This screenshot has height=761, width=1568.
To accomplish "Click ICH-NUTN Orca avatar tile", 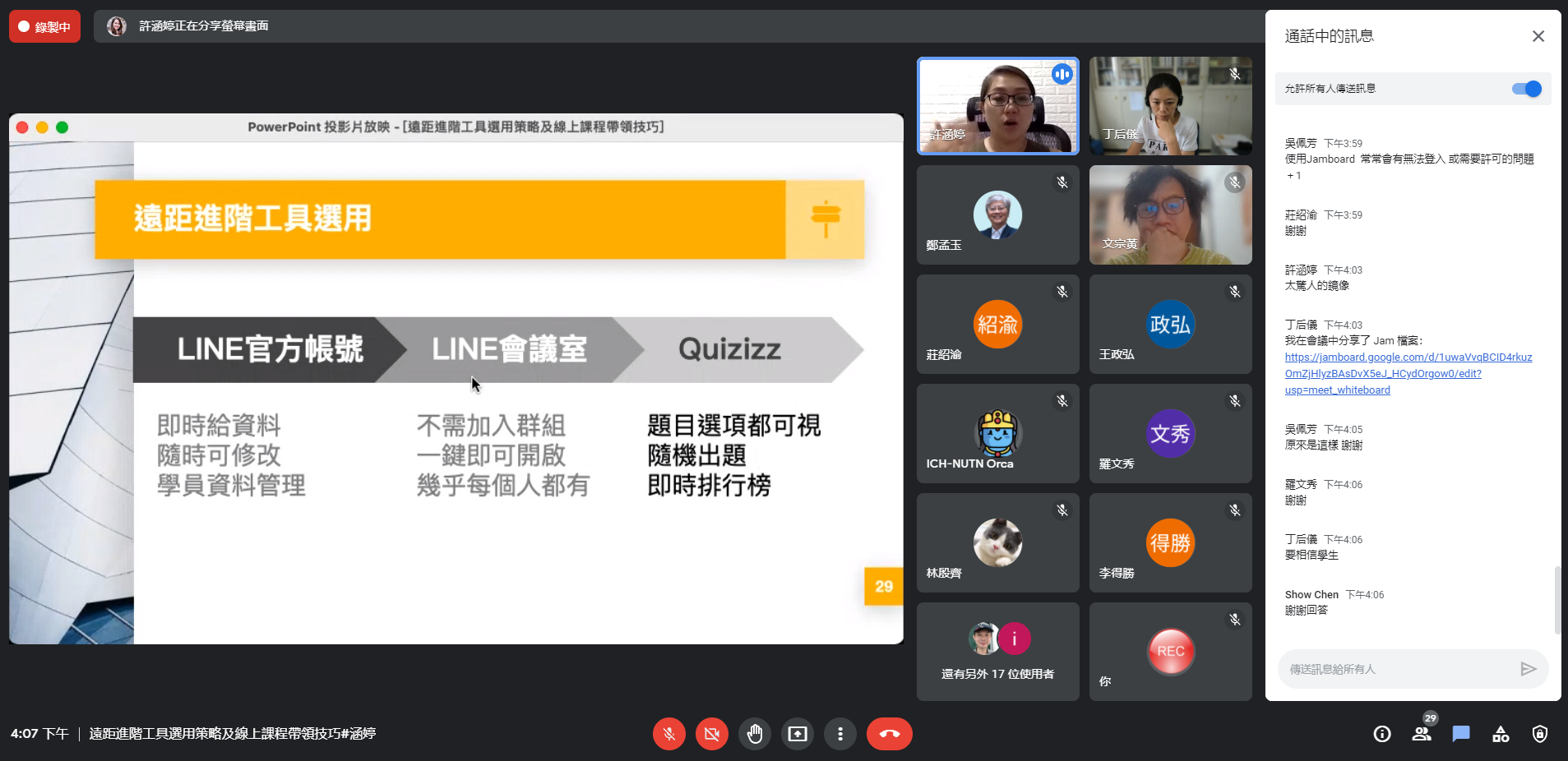I will tap(998, 433).
